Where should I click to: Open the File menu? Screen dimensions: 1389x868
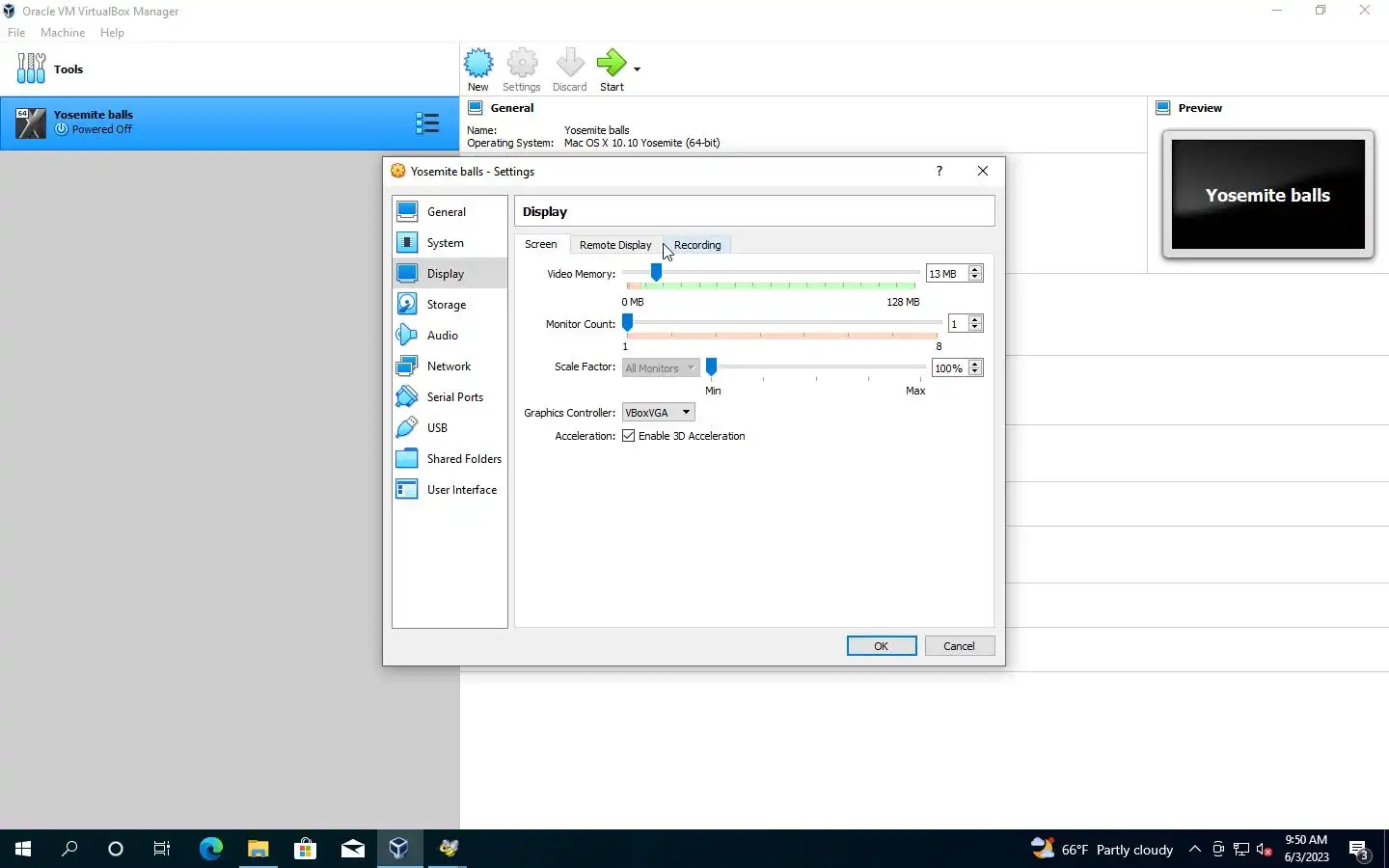16,33
